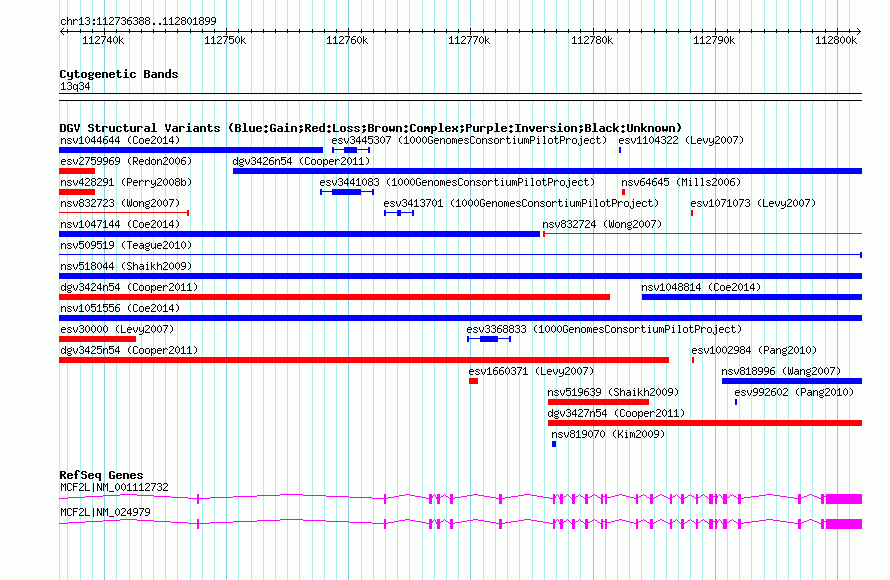Click the red dgv3425n54 loss bar
The height and width of the screenshot is (580, 890).
(364, 360)
